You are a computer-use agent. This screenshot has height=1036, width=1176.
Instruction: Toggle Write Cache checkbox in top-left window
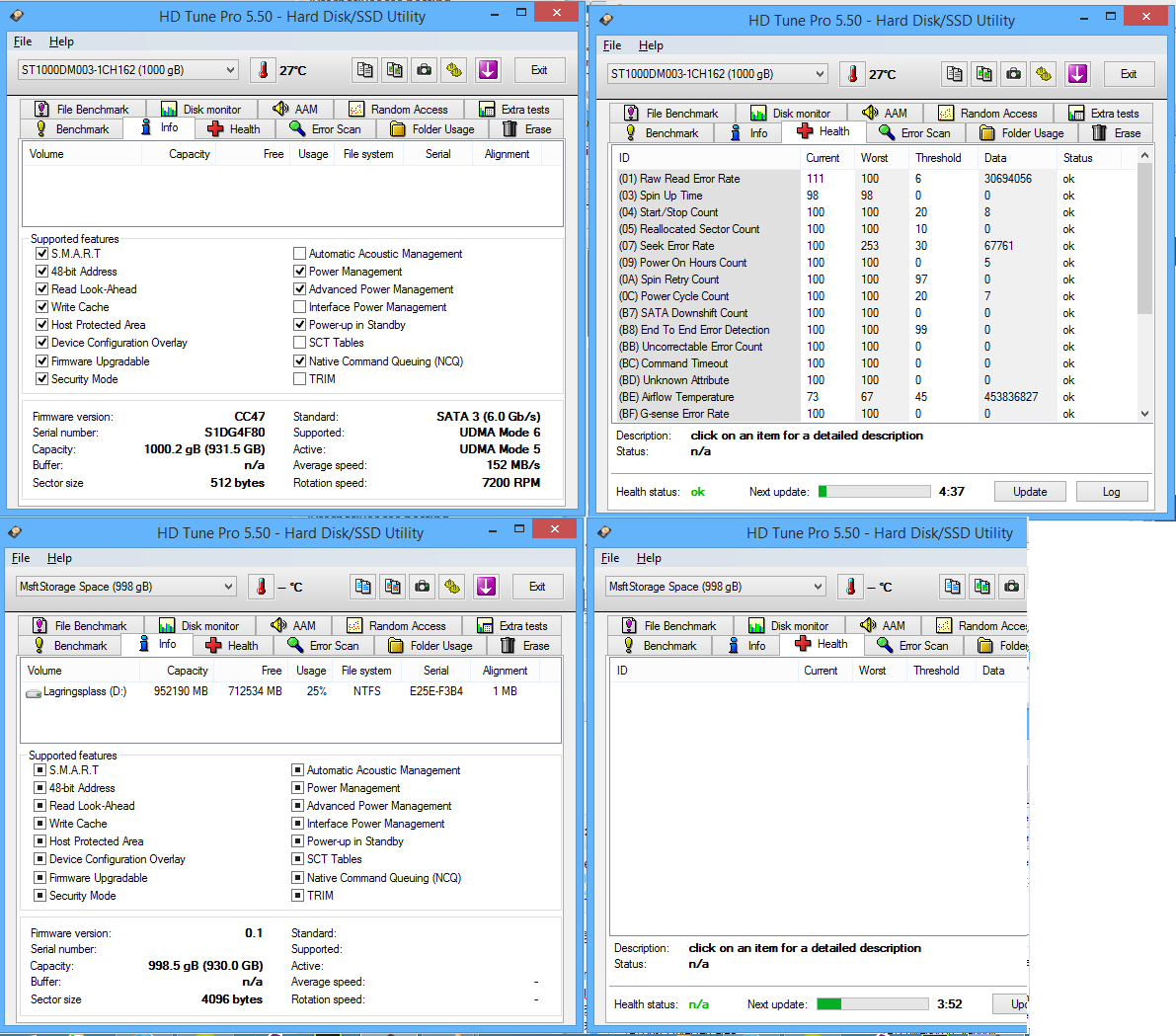coord(42,307)
